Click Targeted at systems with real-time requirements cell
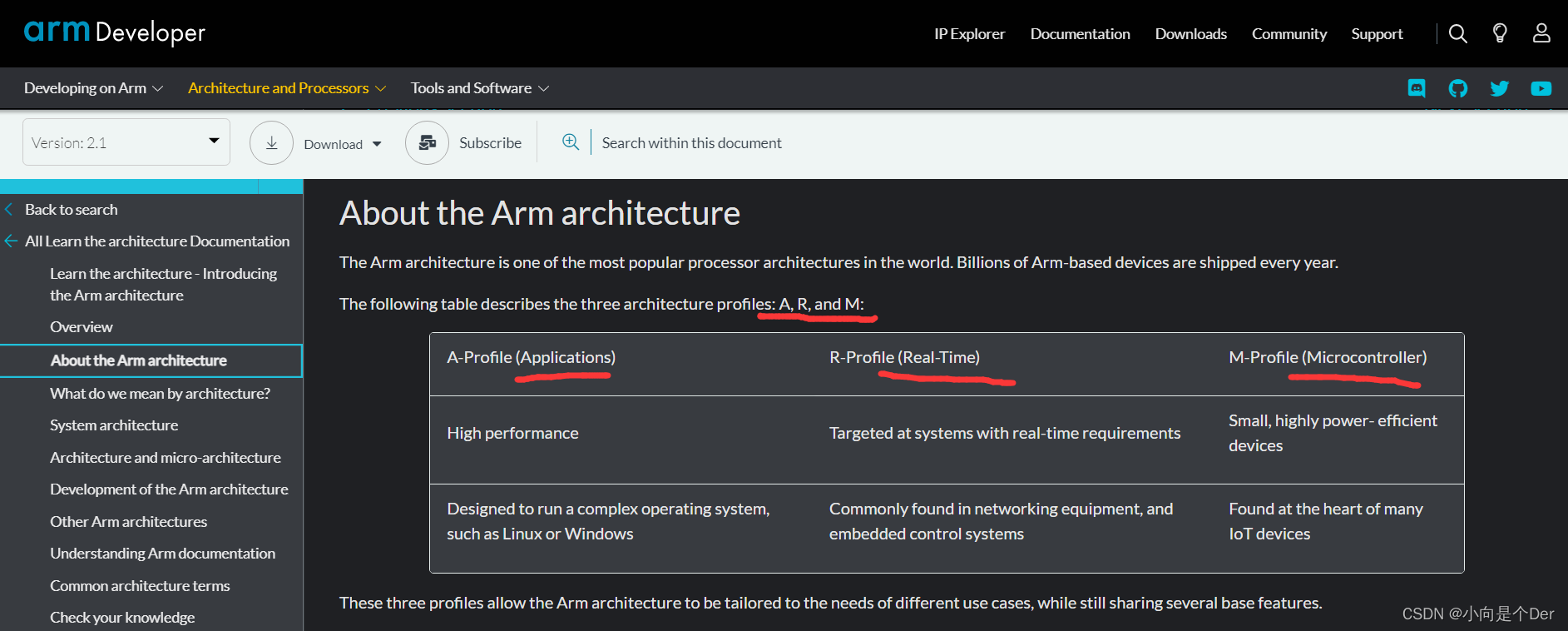 tap(1005, 433)
